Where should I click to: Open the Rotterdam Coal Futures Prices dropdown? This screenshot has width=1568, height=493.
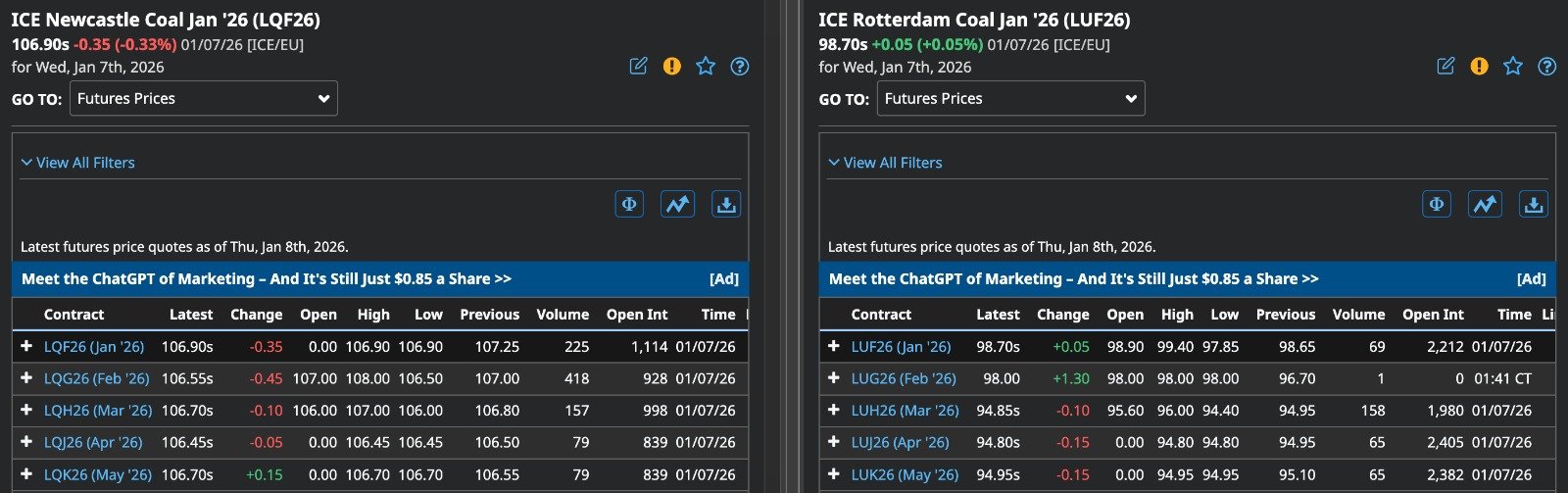pos(1010,99)
